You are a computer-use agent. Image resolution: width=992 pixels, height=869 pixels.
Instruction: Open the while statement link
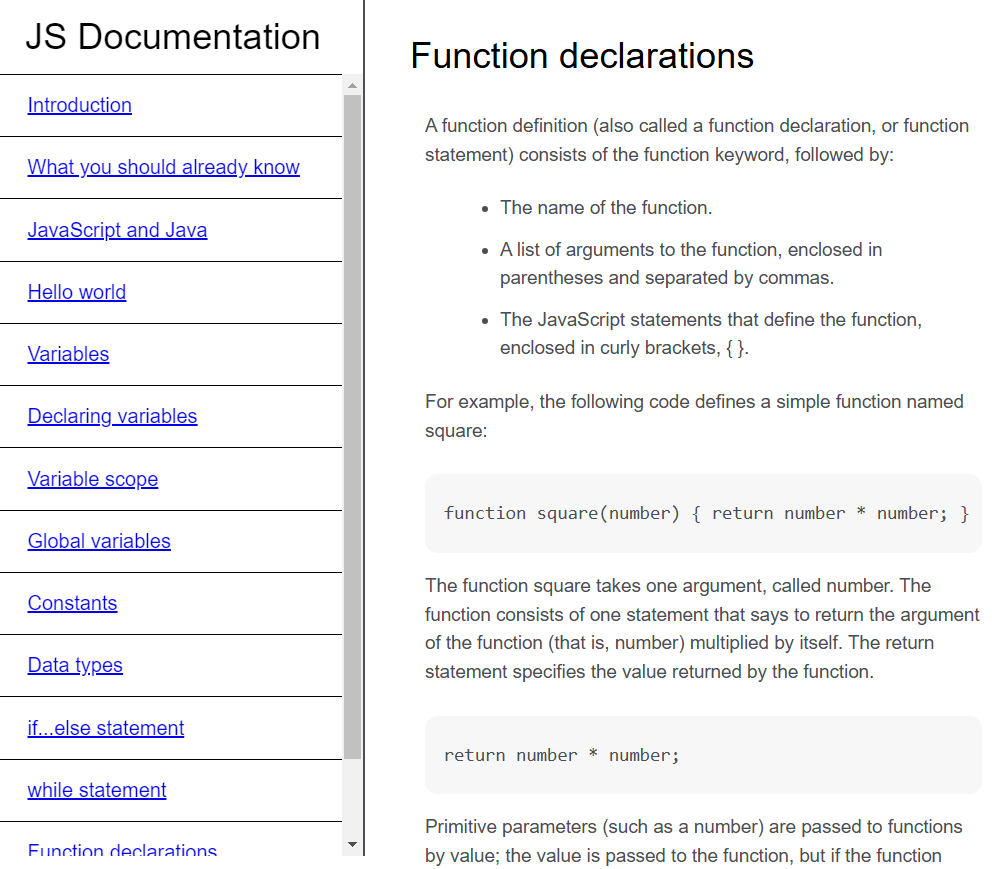click(96, 790)
